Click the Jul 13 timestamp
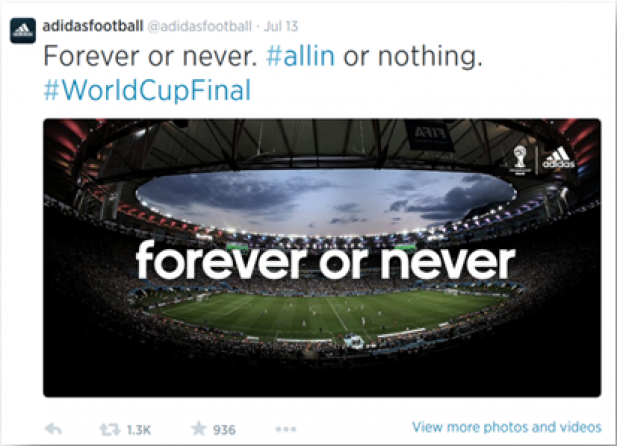 coord(281,26)
